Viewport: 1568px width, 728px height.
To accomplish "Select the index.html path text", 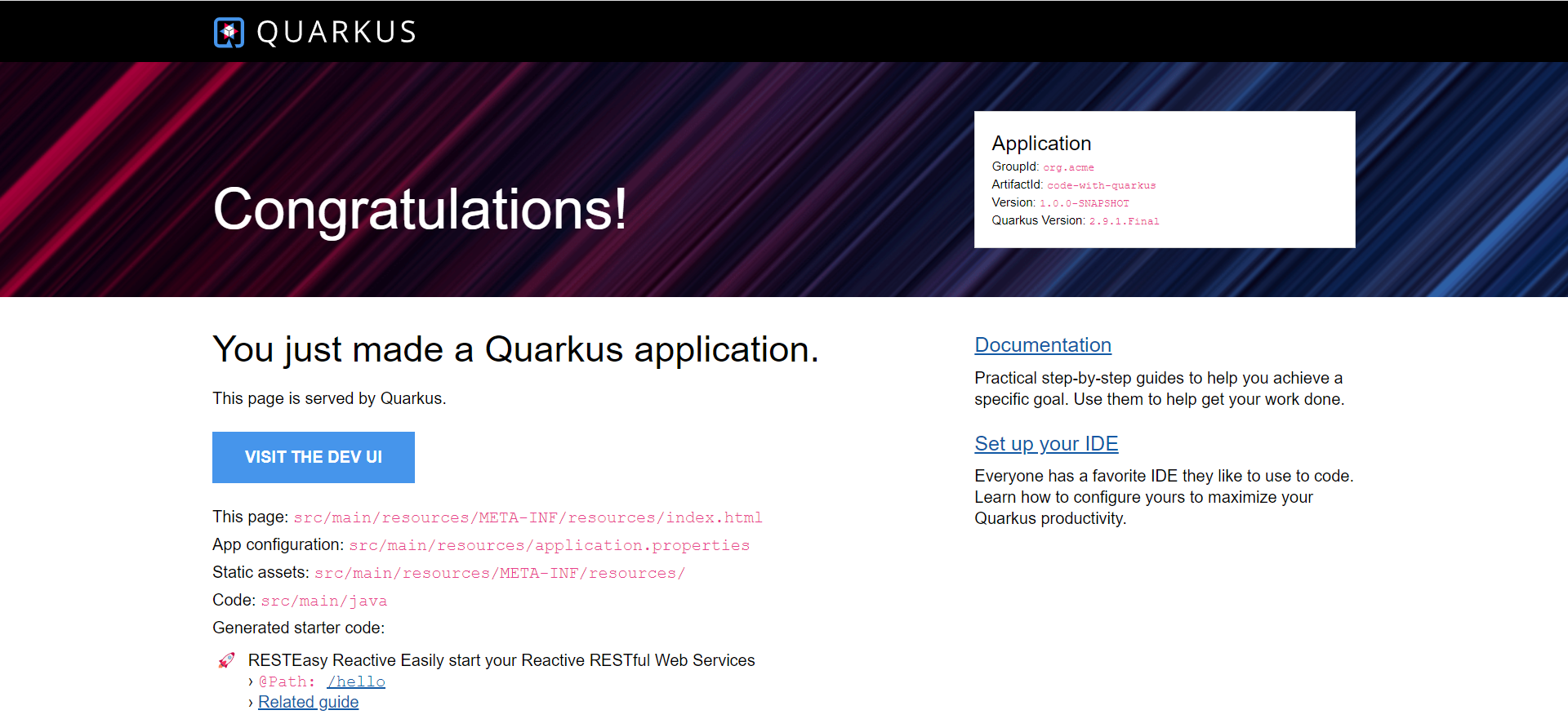I will click(x=528, y=517).
